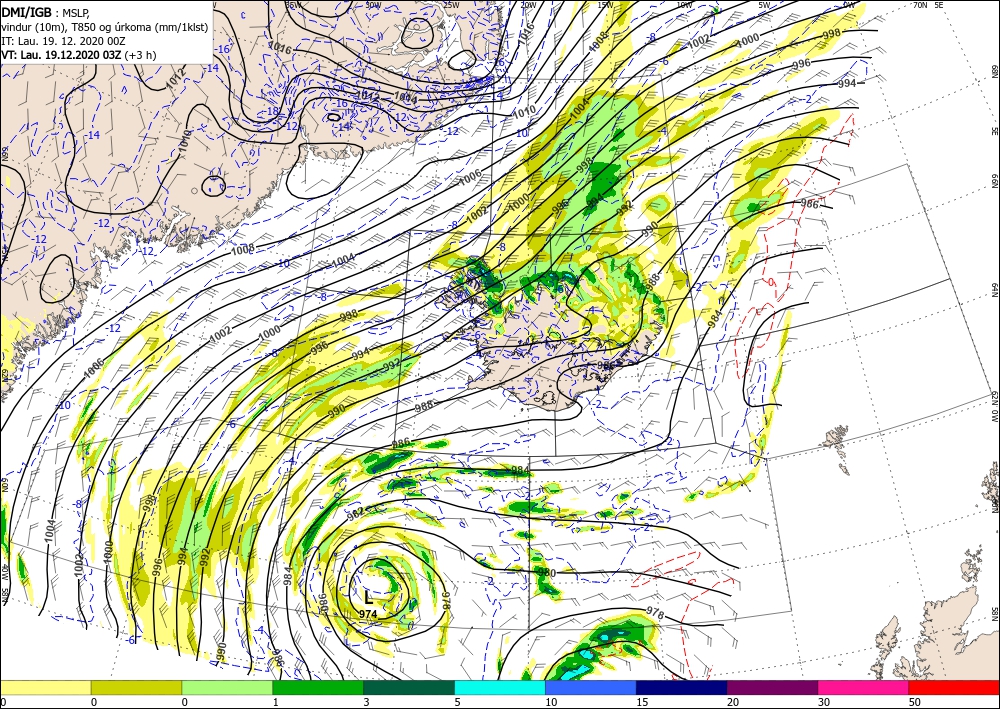Click the olive yellow legend color swatch
This screenshot has height=709, width=1000.
tap(136, 687)
